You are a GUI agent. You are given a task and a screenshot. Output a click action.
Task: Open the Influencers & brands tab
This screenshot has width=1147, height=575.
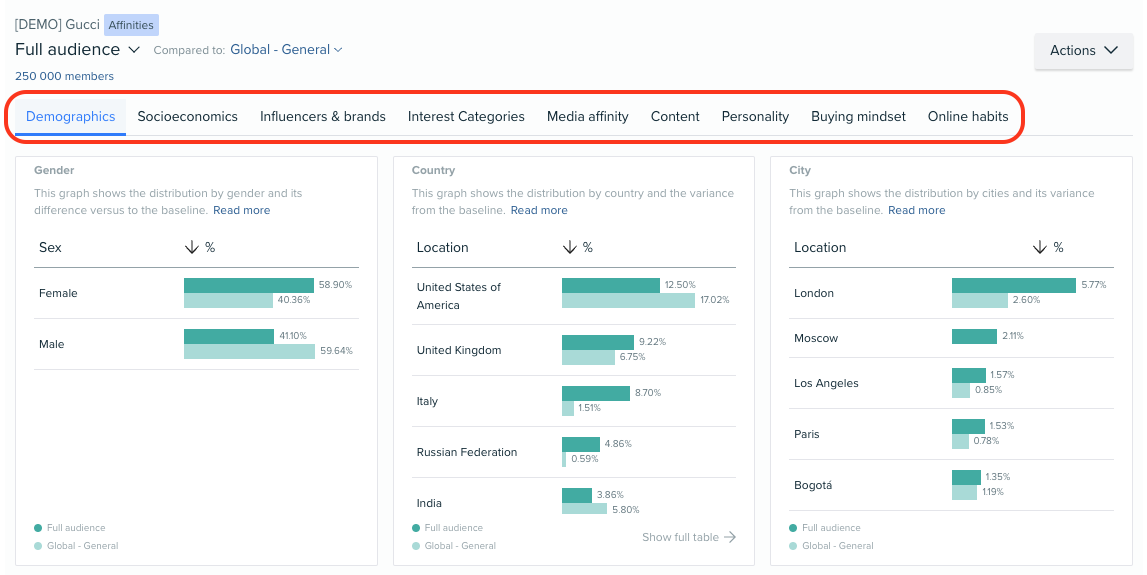tap(323, 116)
